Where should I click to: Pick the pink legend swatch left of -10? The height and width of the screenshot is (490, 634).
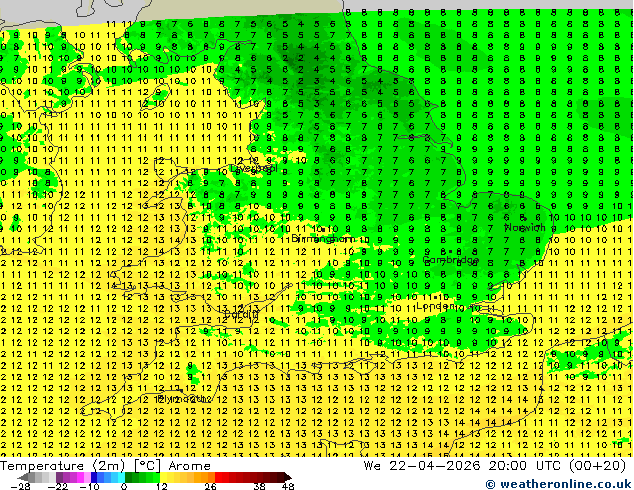[x=87, y=477]
